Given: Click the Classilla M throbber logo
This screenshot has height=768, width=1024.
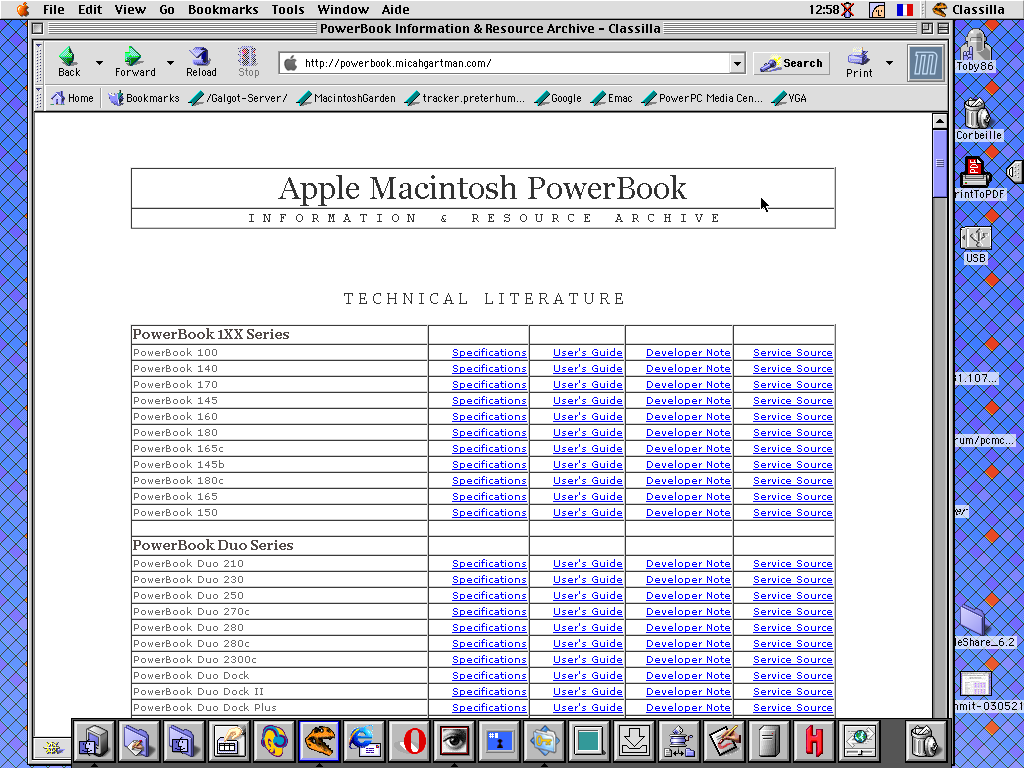Looking at the screenshot, I should pos(925,63).
